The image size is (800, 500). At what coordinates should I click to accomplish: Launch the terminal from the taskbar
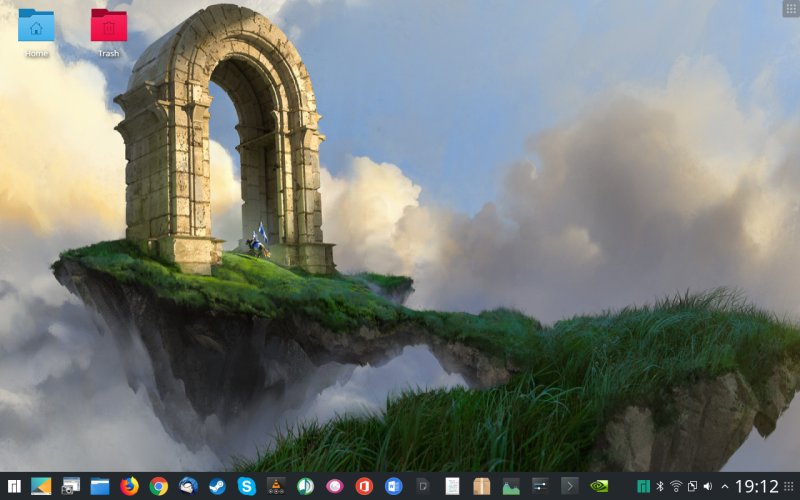(569, 486)
